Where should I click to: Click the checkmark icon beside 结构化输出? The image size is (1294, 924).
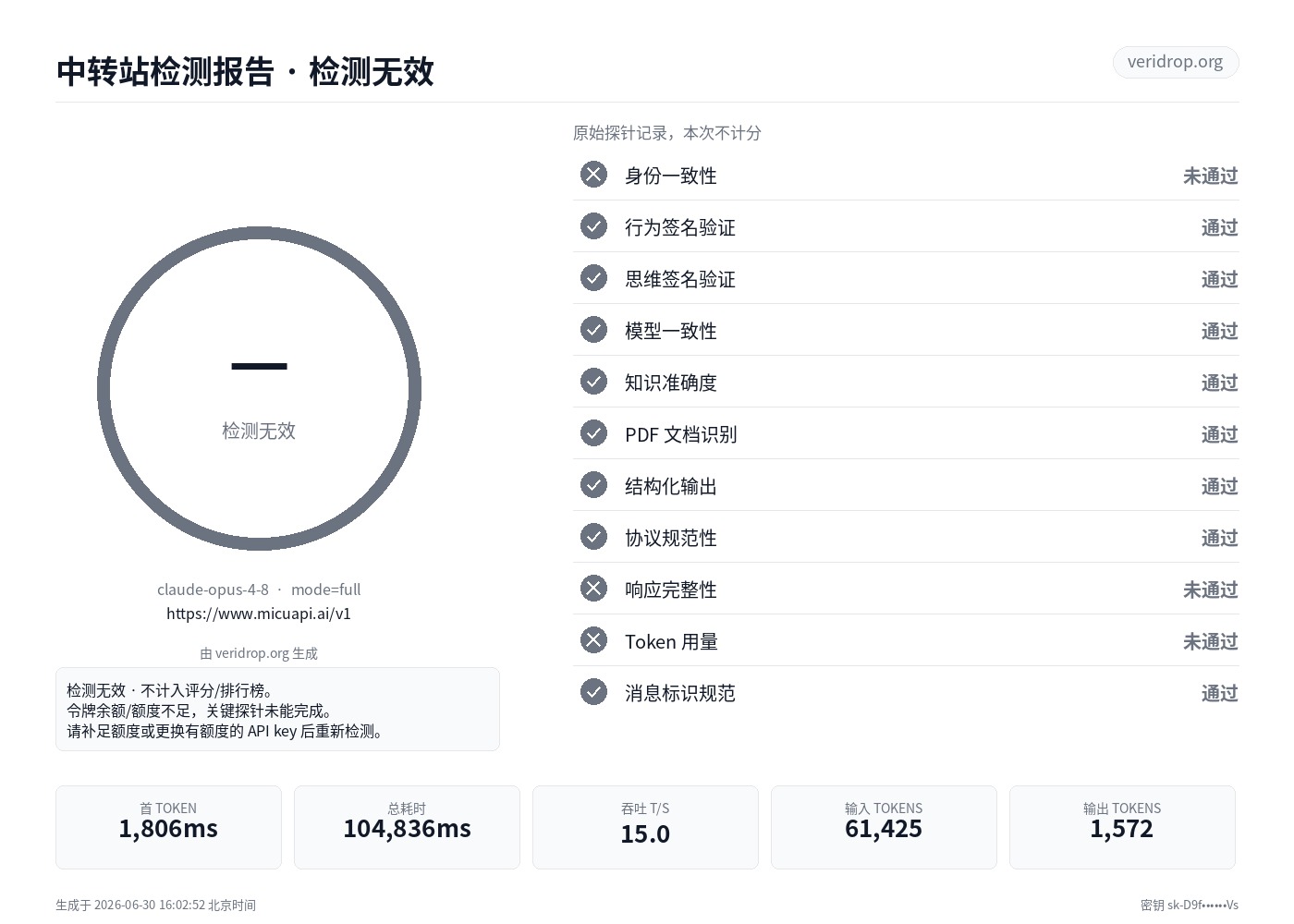coord(593,485)
